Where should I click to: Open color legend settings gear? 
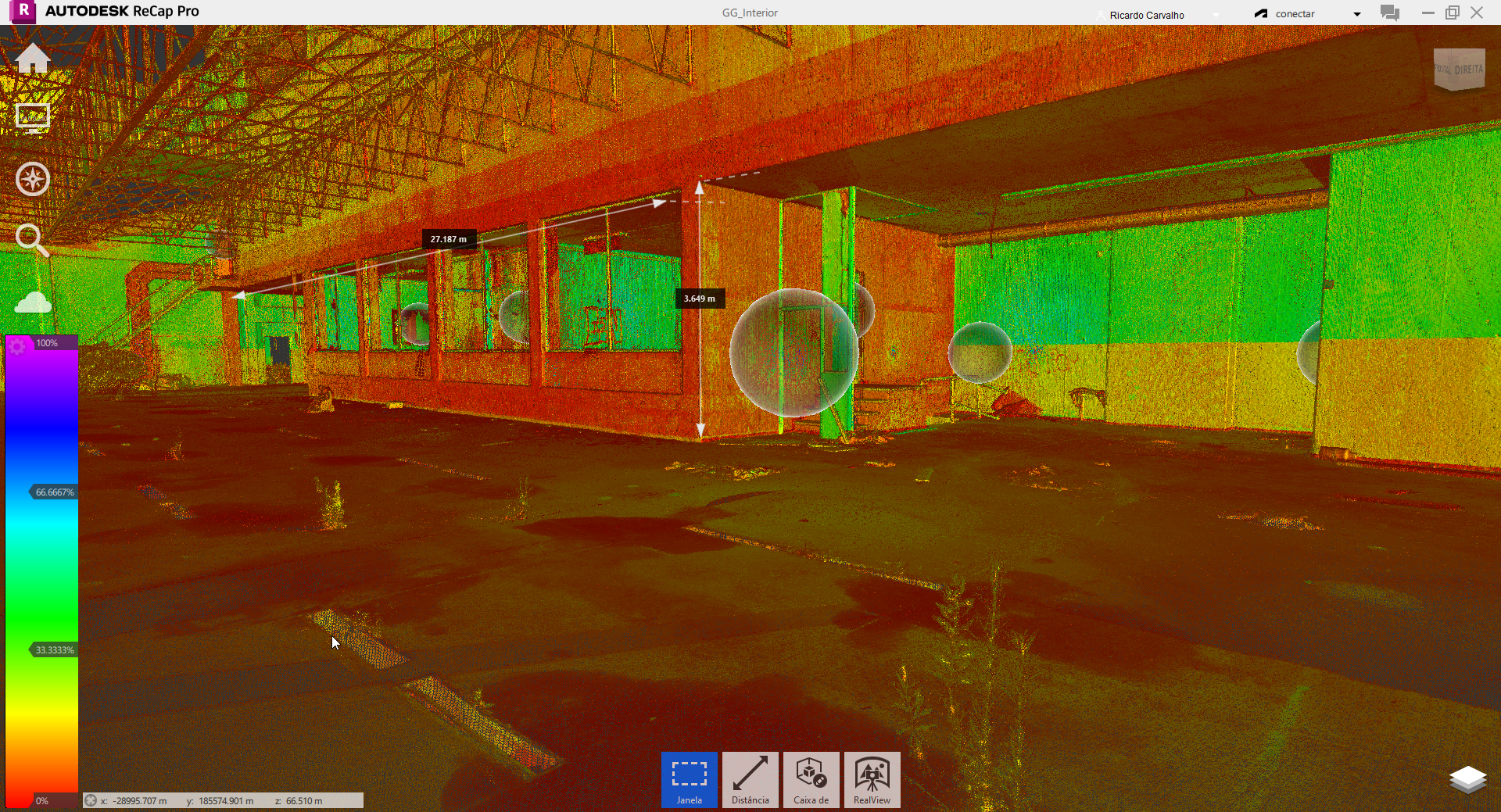[x=18, y=346]
